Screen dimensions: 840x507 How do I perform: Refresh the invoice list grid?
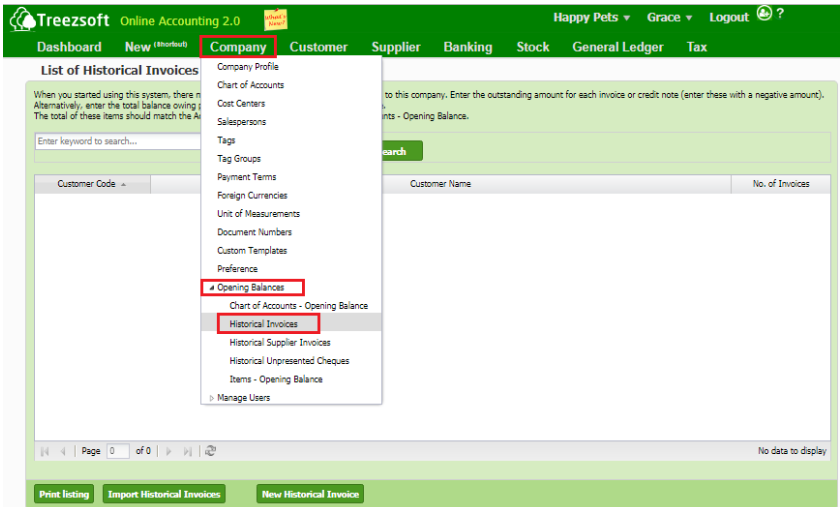(x=211, y=451)
